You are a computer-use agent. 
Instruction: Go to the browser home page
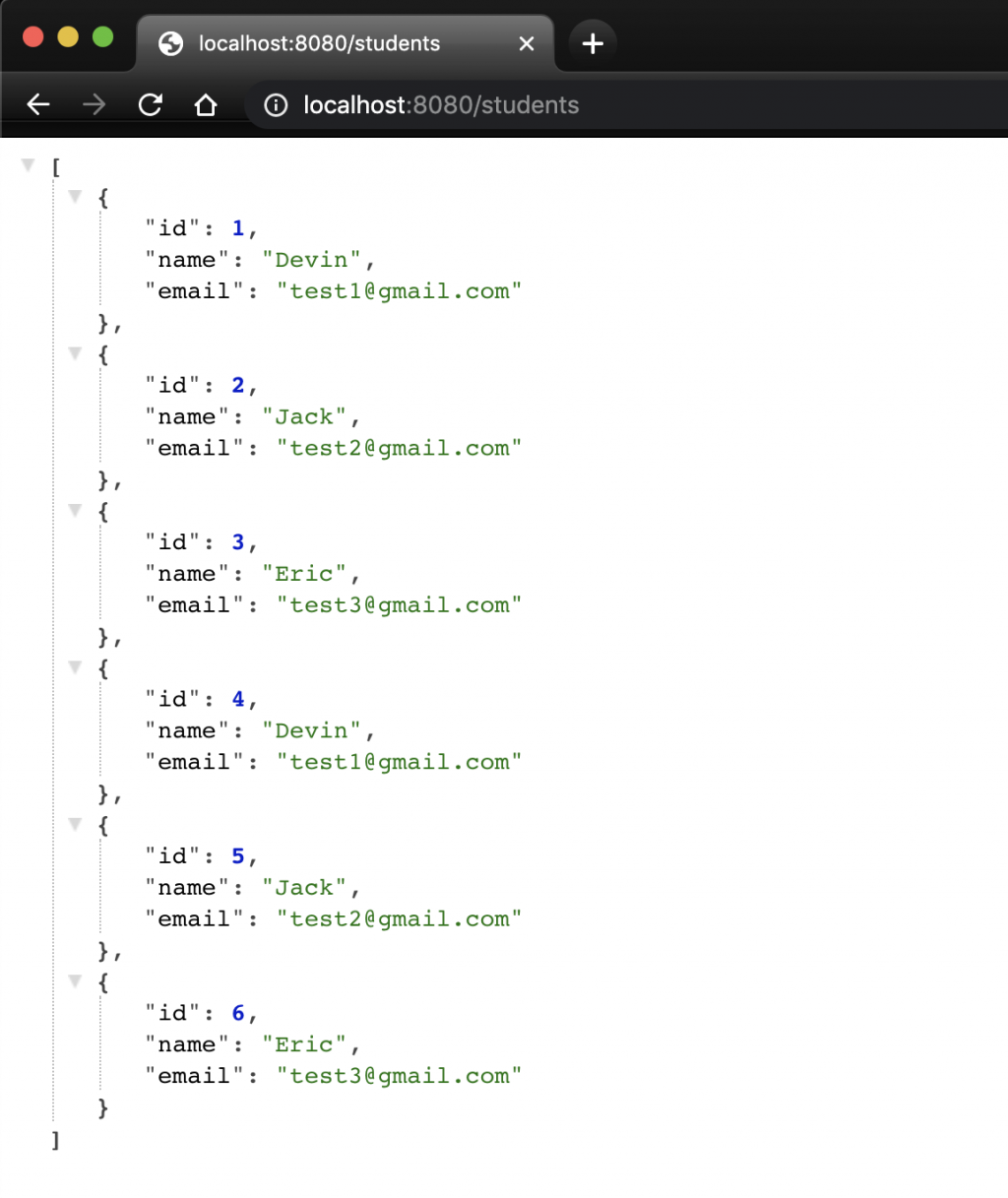pos(206,104)
